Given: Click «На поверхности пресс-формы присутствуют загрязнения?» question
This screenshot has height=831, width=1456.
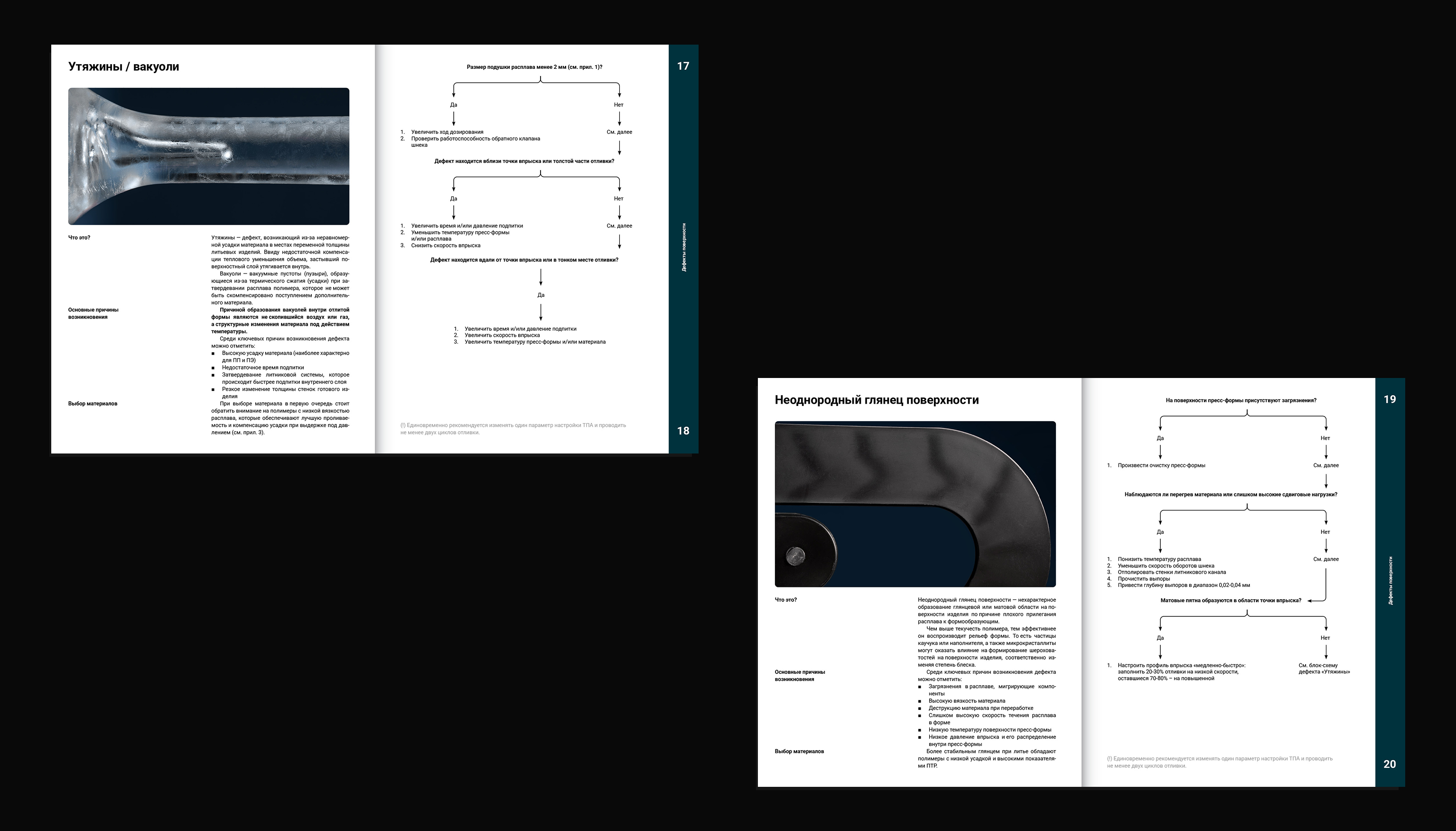Looking at the screenshot, I should click(x=1241, y=401).
